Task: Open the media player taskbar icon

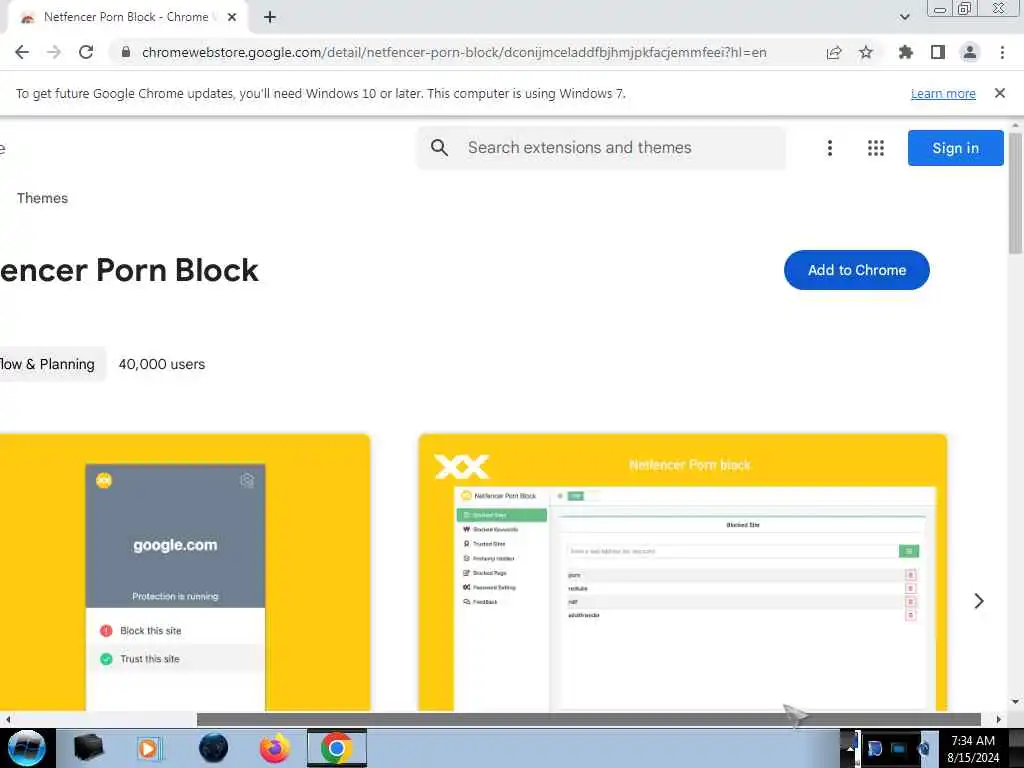Action: click(149, 748)
